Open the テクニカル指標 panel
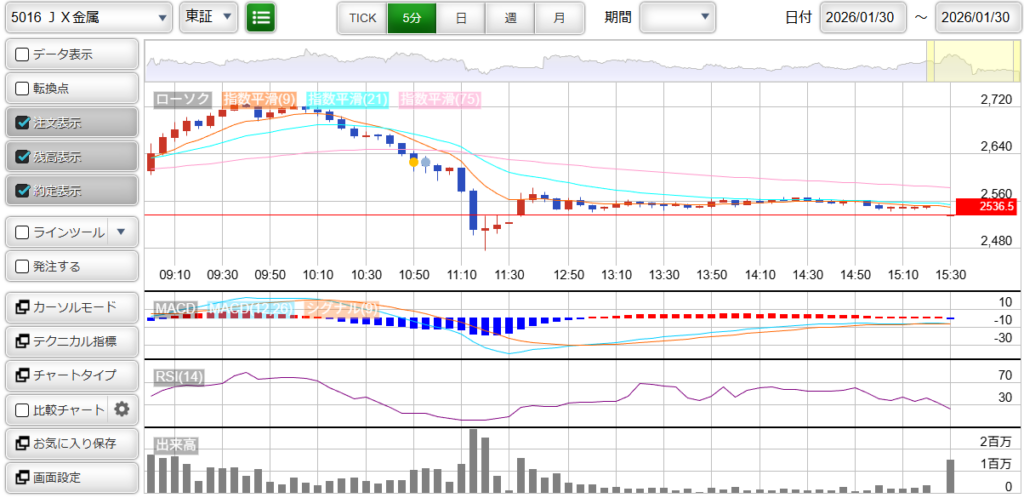This screenshot has width=1024, height=498. click(x=70, y=341)
